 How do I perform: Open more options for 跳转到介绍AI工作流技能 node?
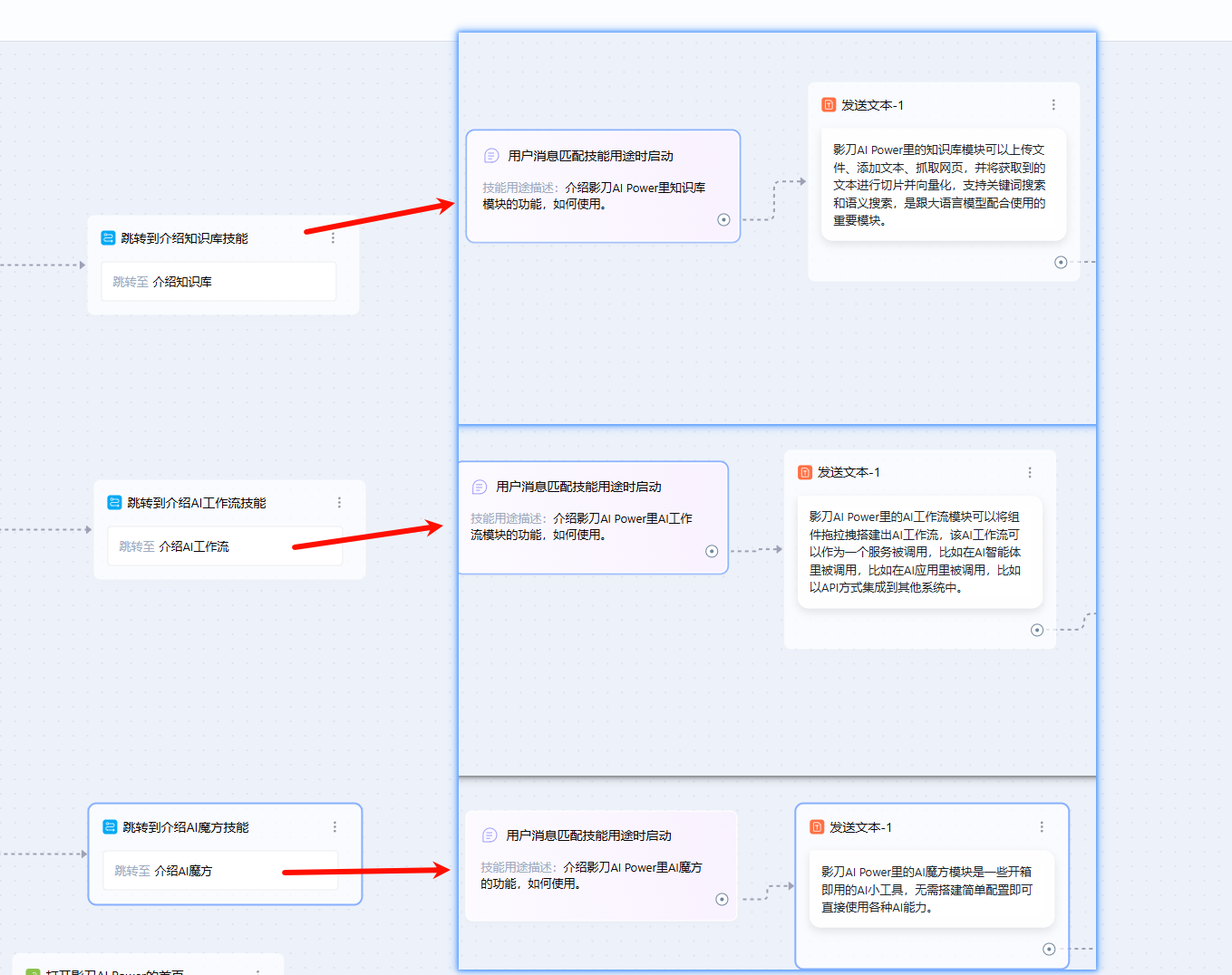click(x=339, y=503)
